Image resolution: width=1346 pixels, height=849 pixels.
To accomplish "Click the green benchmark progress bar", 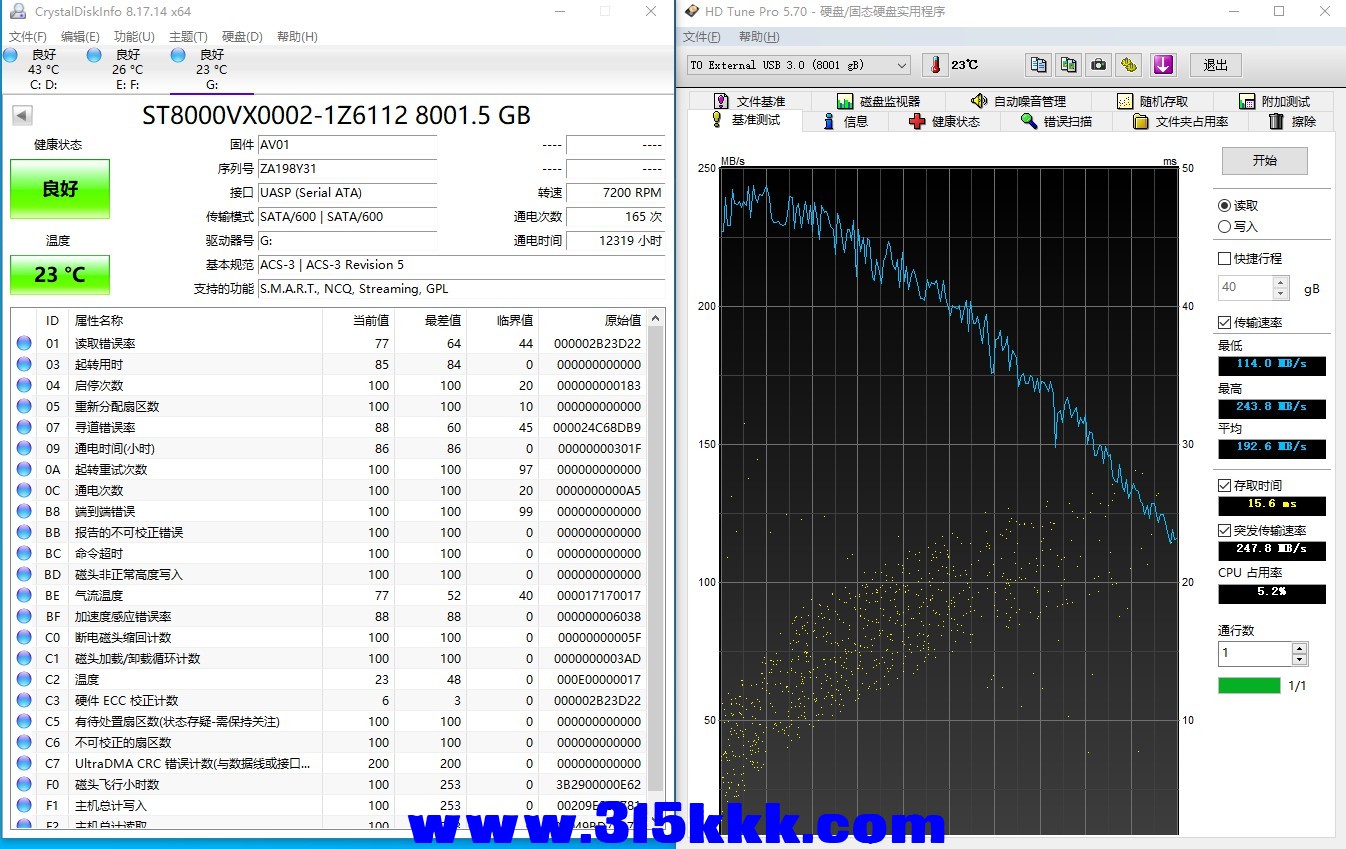I will pos(1249,685).
